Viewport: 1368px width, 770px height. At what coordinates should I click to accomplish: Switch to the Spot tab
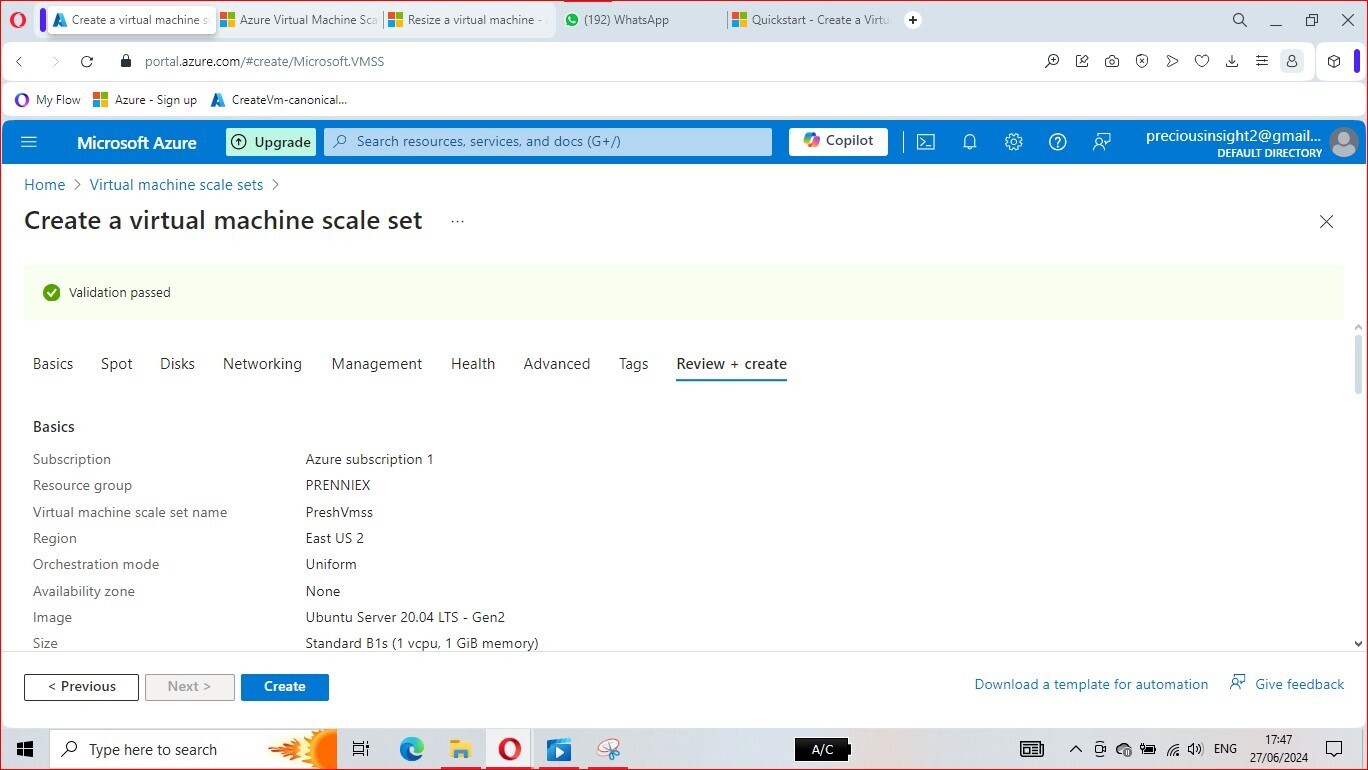coord(117,364)
